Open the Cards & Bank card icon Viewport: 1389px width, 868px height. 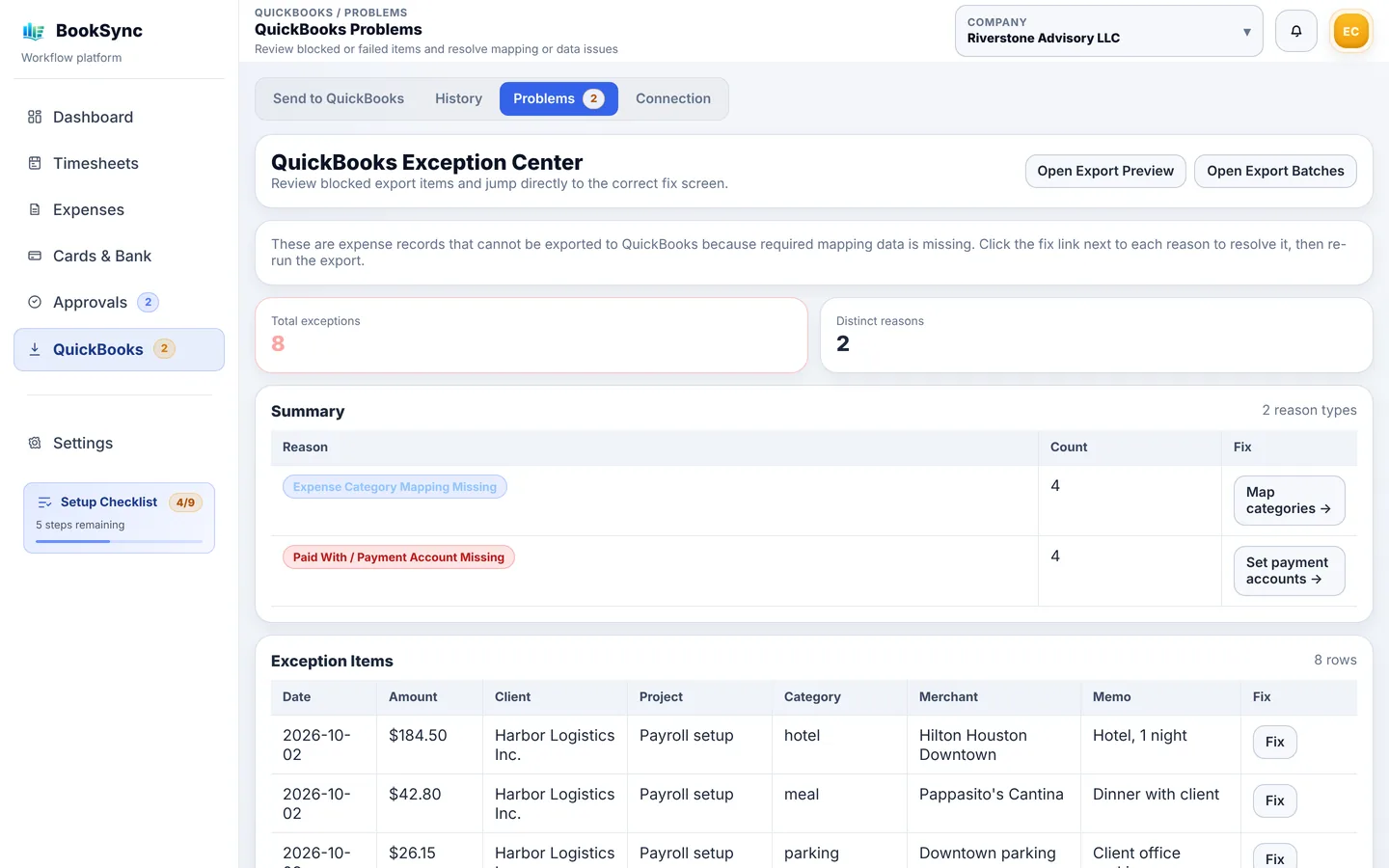(x=35, y=256)
